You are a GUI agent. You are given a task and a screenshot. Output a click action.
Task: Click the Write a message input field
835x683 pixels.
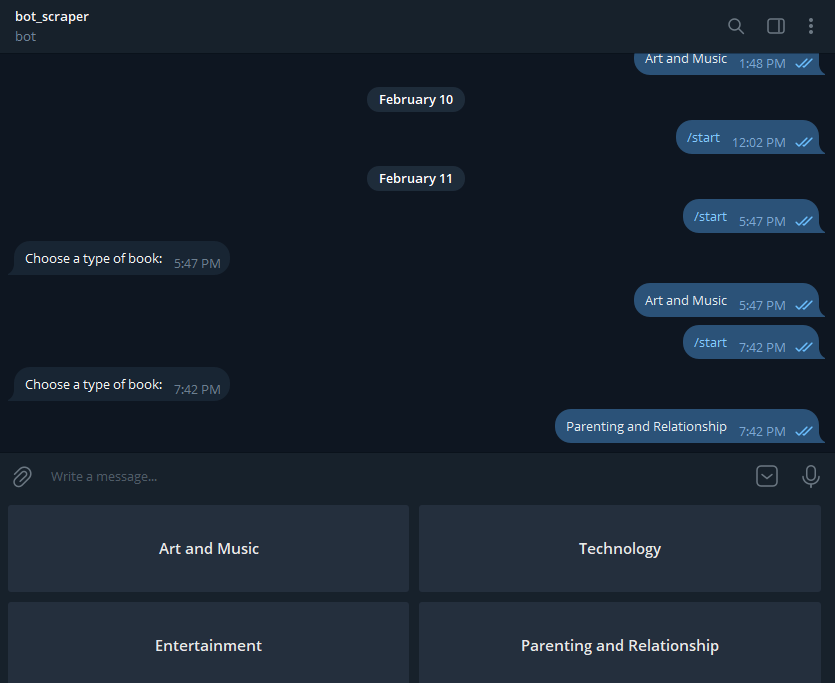pyautogui.click(x=300, y=476)
